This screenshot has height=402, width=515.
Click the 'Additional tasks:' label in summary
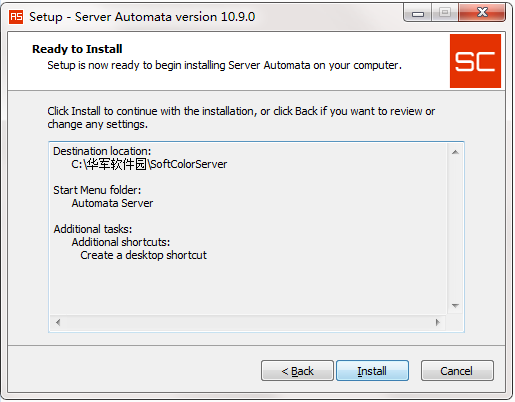[93, 229]
